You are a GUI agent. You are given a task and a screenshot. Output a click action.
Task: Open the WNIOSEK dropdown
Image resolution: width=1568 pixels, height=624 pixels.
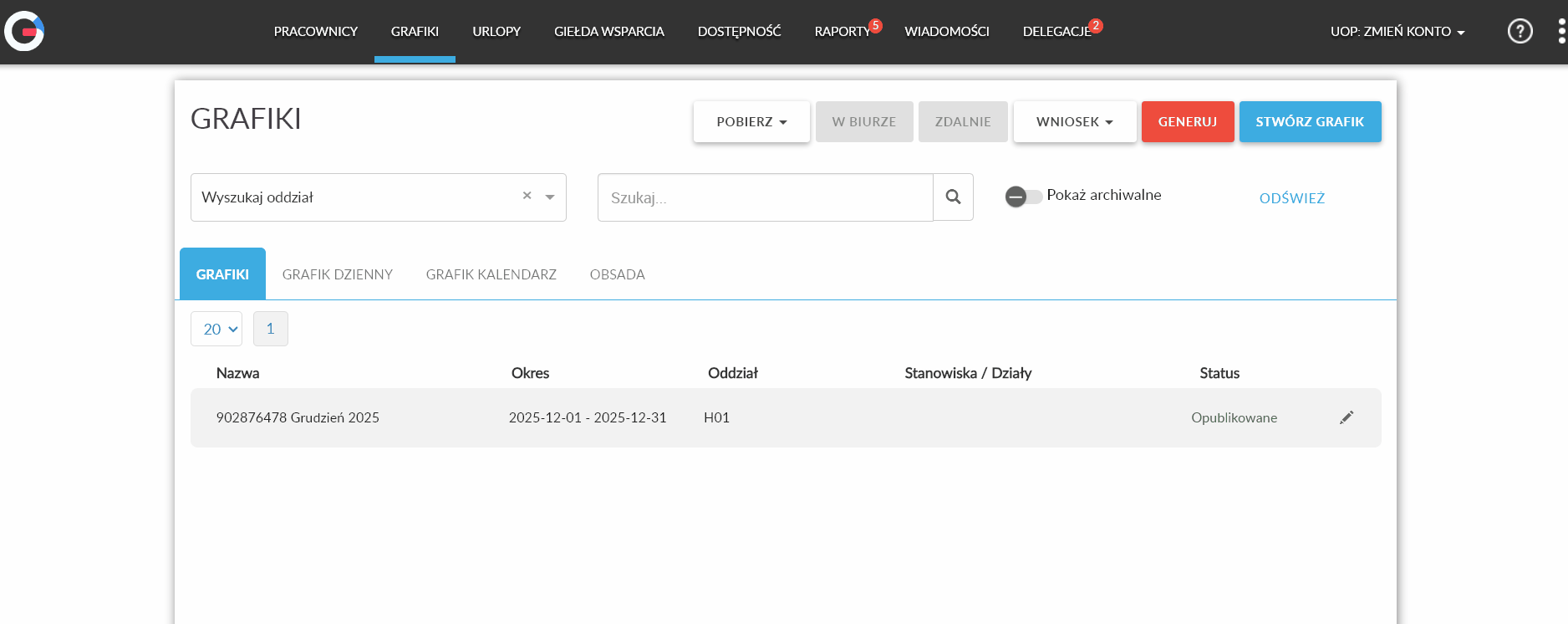point(1074,122)
